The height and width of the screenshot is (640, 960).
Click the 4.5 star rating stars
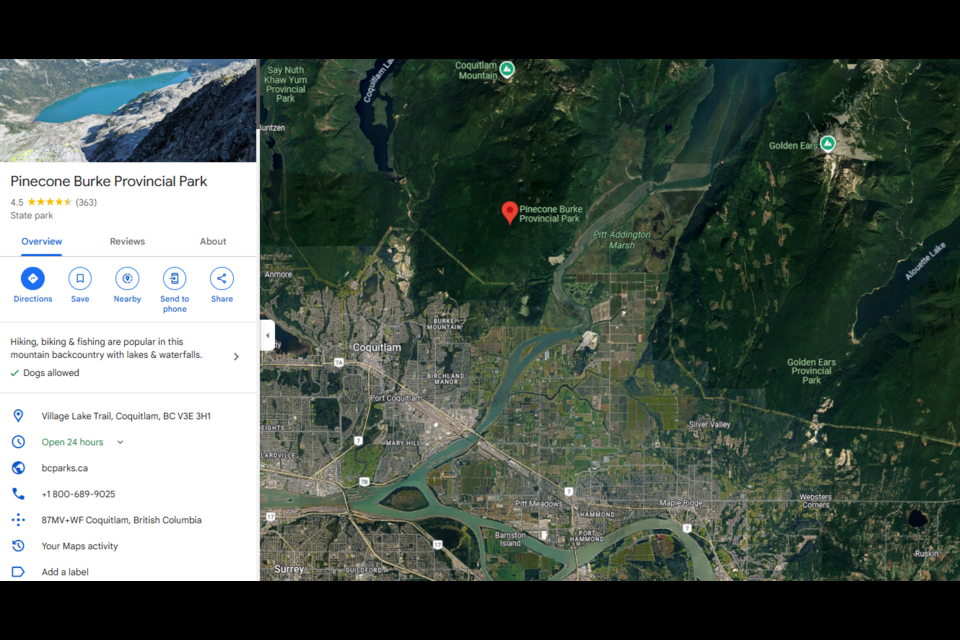pyautogui.click(x=50, y=202)
